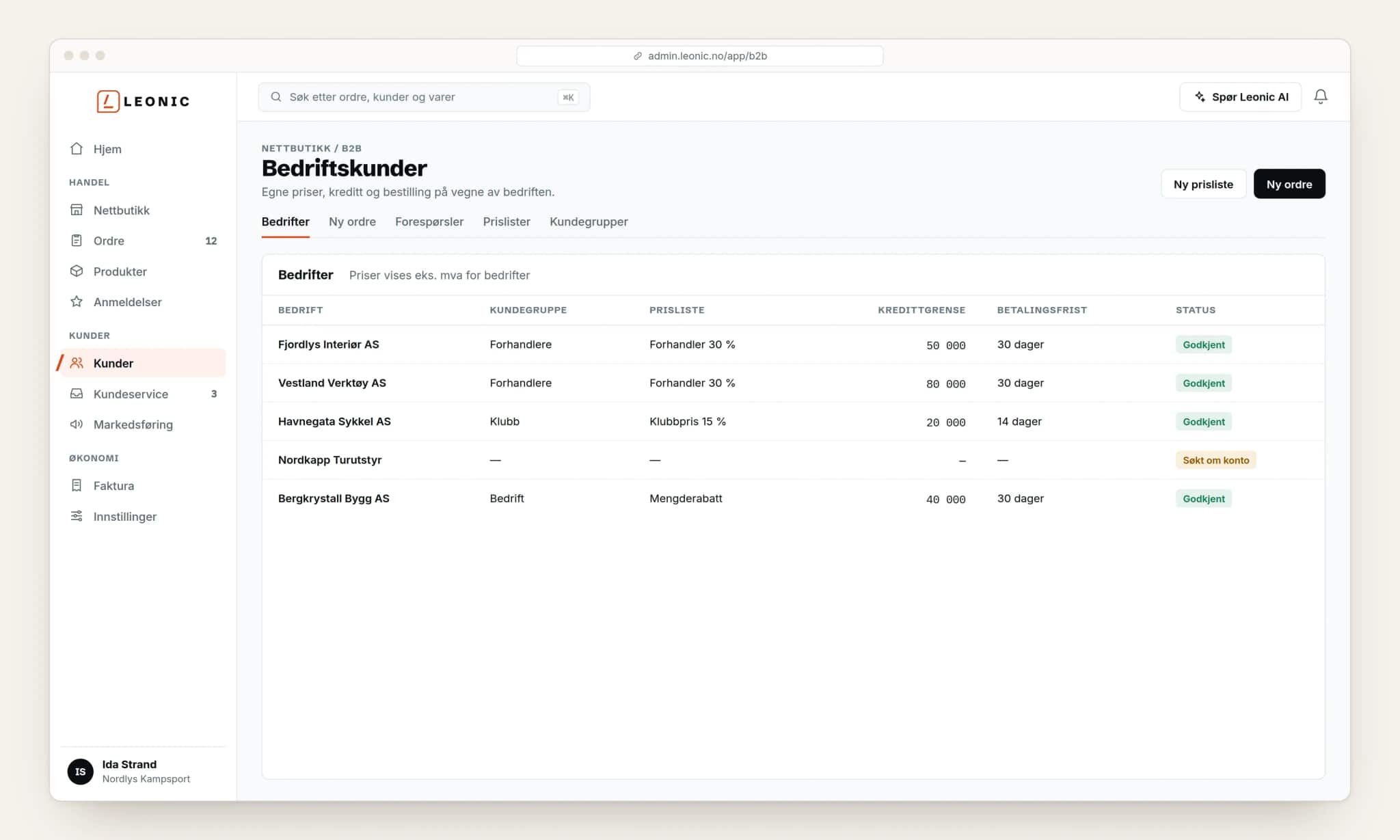
Task: Select the Innstillinger sliders icon
Action: click(77, 516)
